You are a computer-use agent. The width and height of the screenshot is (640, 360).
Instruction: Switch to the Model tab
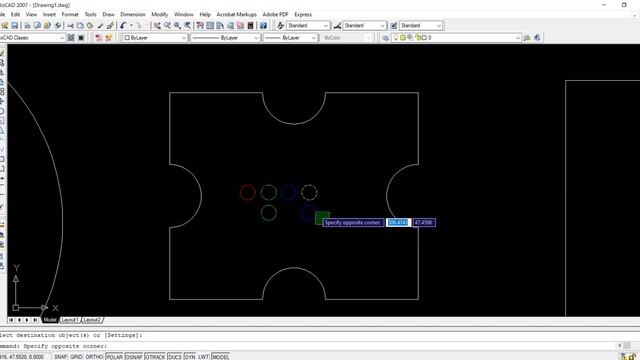[x=50, y=320]
